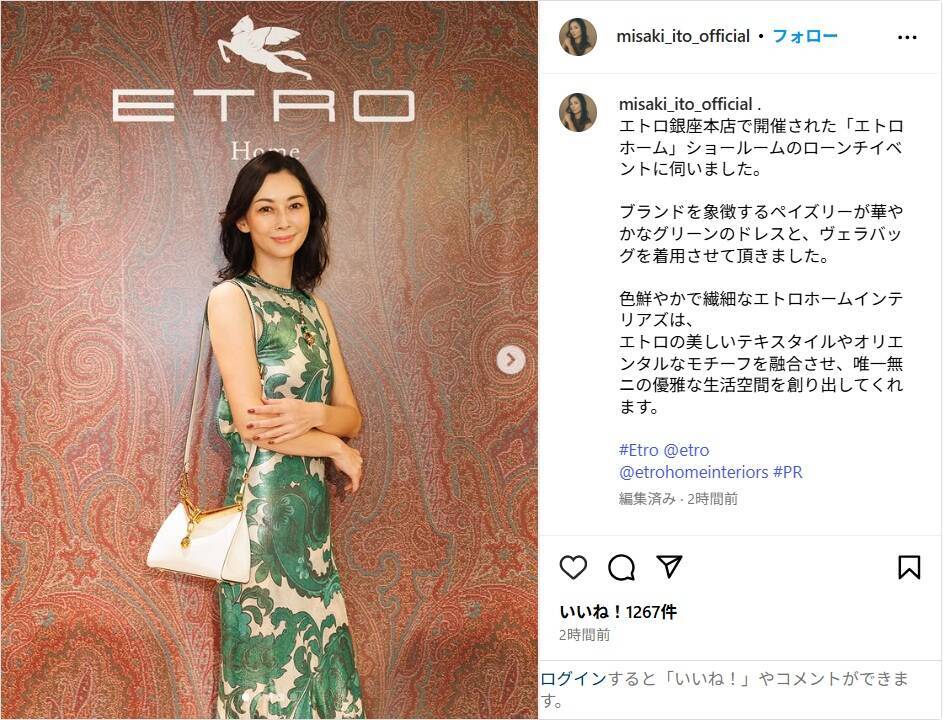Follow the ログイン login link
The width and height of the screenshot is (943, 720).
click(573, 679)
